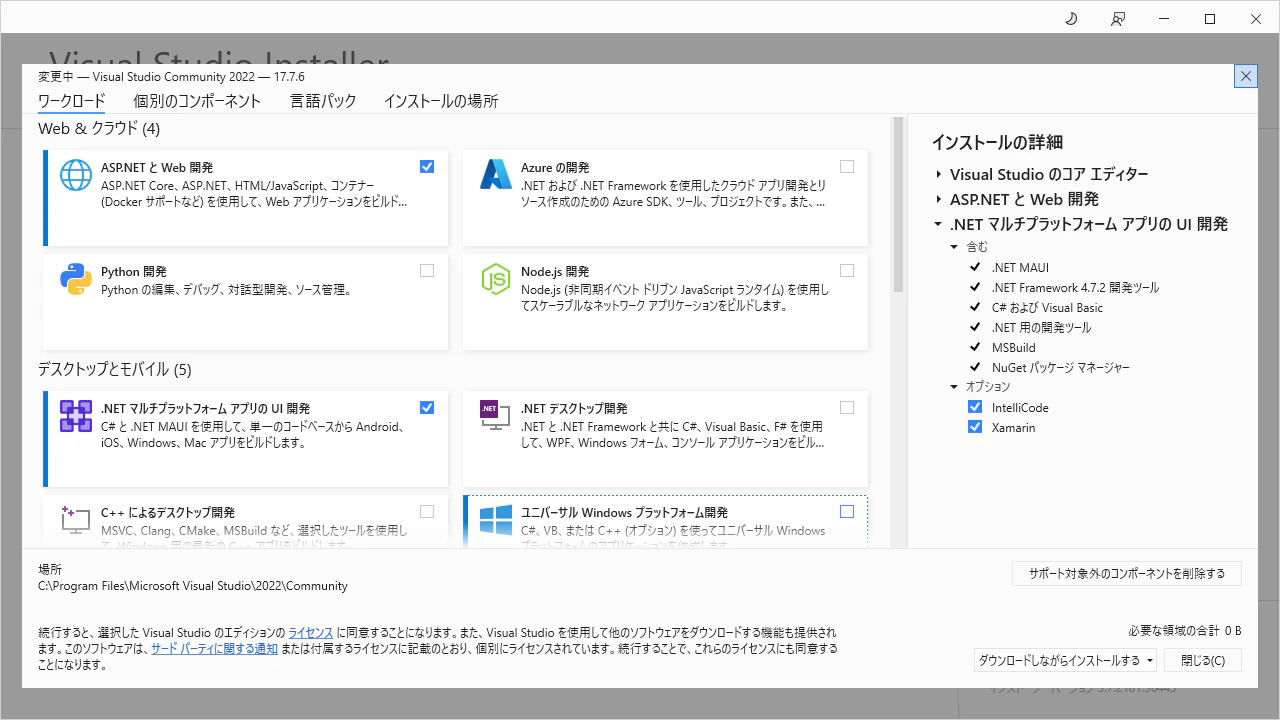Check the ユニバーサル Windows プラットフォーム開発 workload

tap(847, 511)
